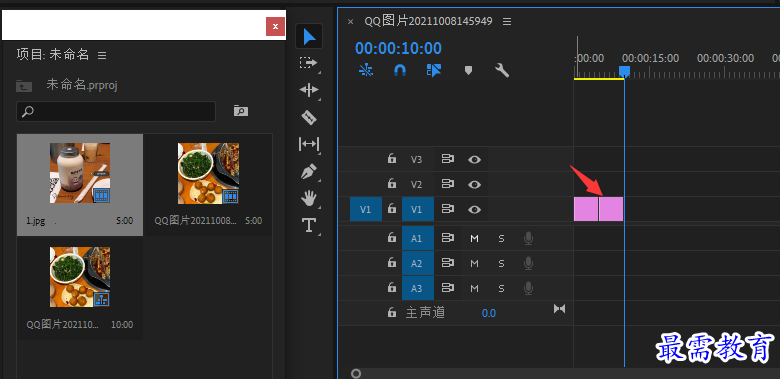Toggle sync lock on A3
This screenshot has height=379, width=780.
pos(448,287)
